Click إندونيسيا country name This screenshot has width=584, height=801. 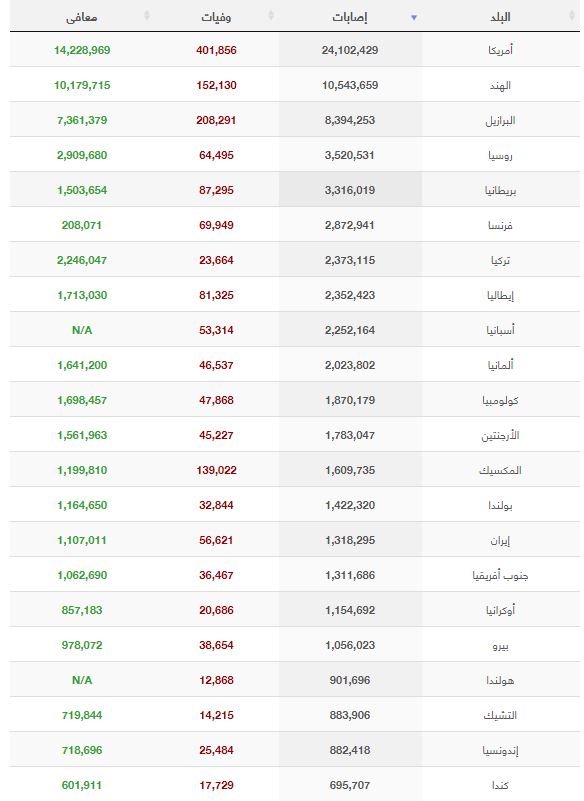click(500, 750)
